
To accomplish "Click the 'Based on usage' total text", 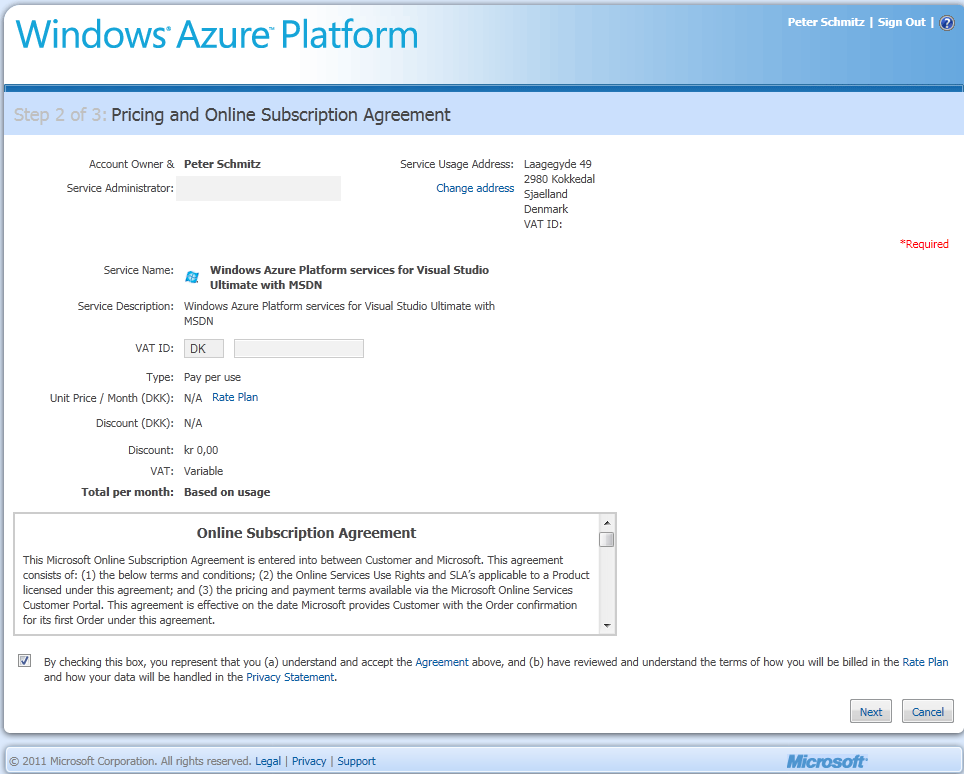I will [227, 492].
